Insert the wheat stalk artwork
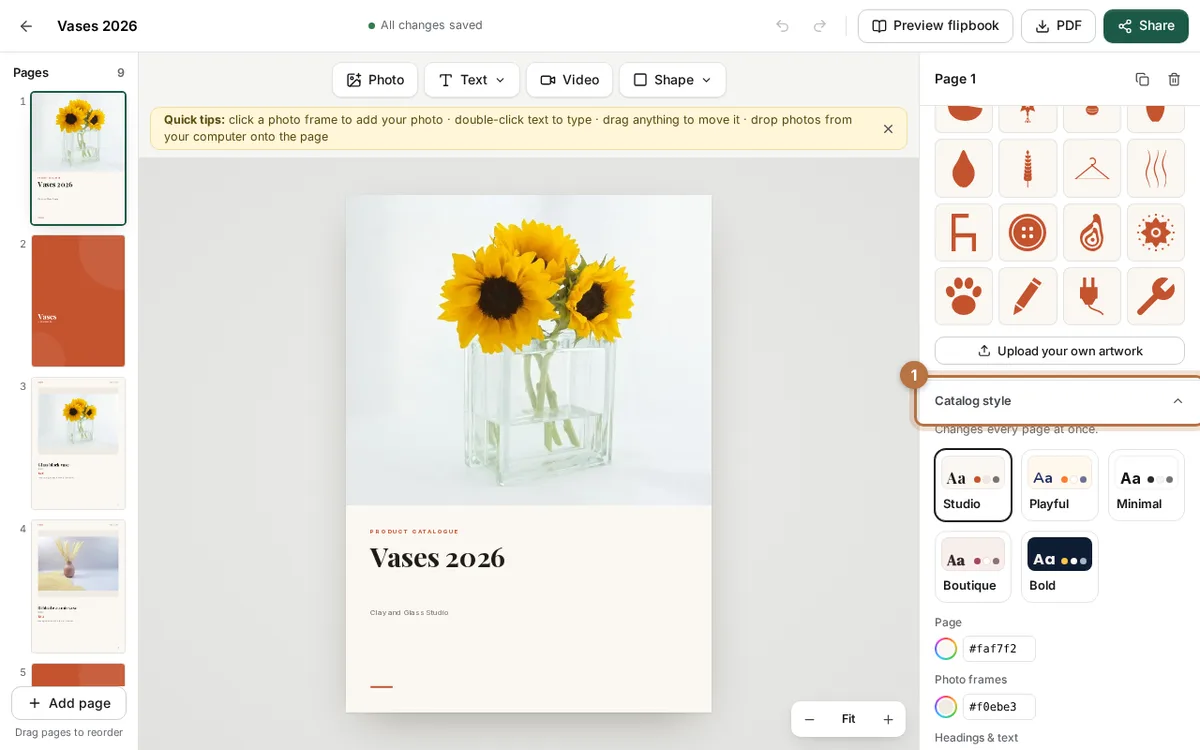This screenshot has width=1200, height=750. (1028, 168)
